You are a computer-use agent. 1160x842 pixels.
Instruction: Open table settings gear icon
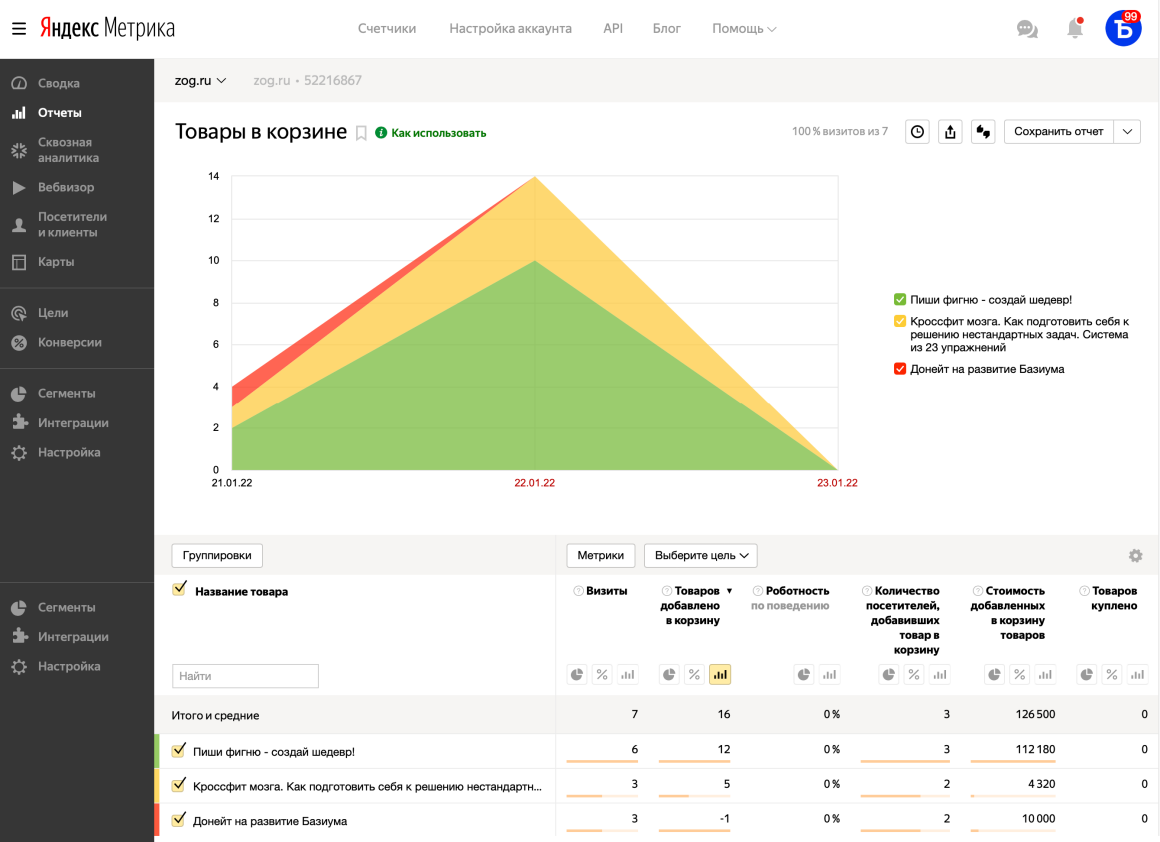click(1136, 556)
